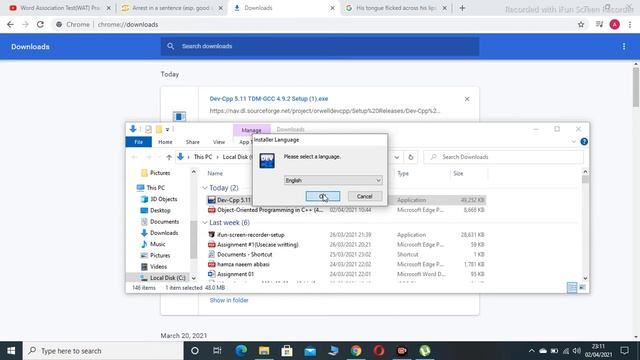The height and width of the screenshot is (360, 640).
Task: Select the Manage tab in Explorer
Action: point(251,130)
